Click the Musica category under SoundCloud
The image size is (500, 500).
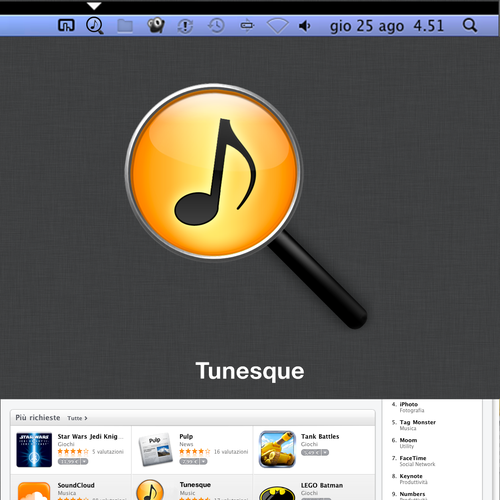tap(67, 493)
